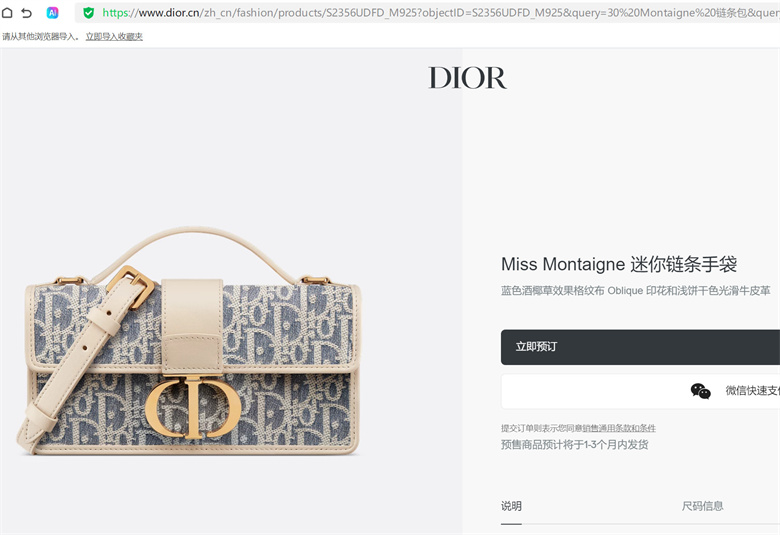Click the gold CD clasp on bag
Screen dimensions: 780x535
(193, 407)
